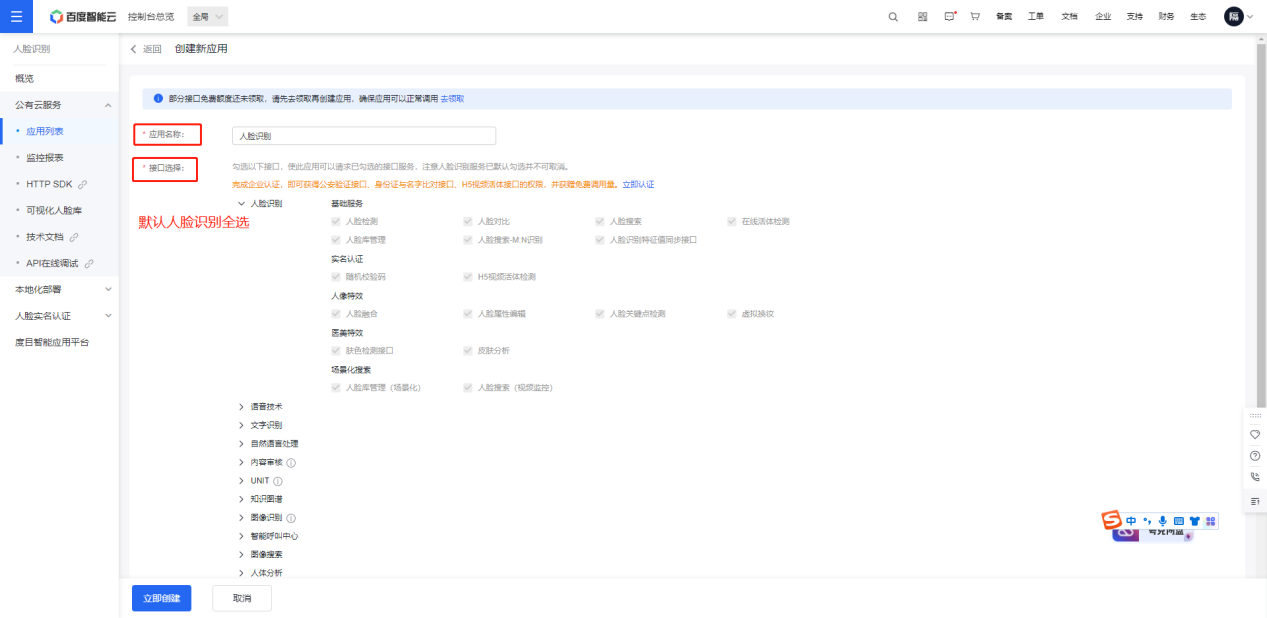
Task: Click the back-to-top list icon
Action: coord(1255,500)
